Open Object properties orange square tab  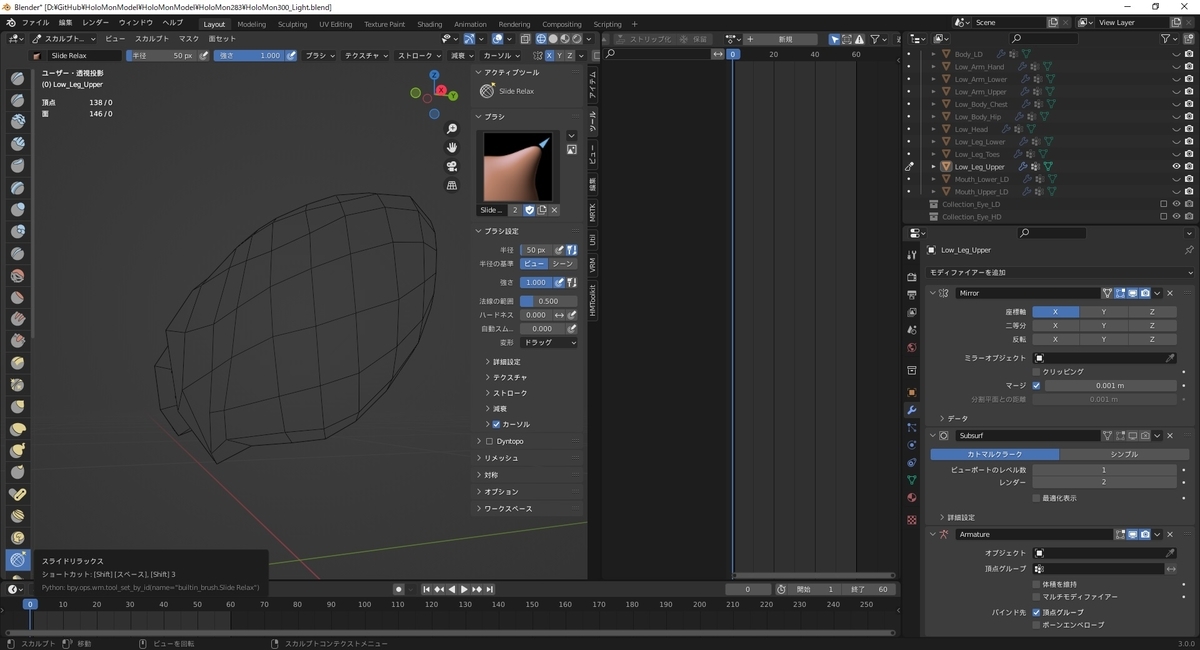(911, 392)
